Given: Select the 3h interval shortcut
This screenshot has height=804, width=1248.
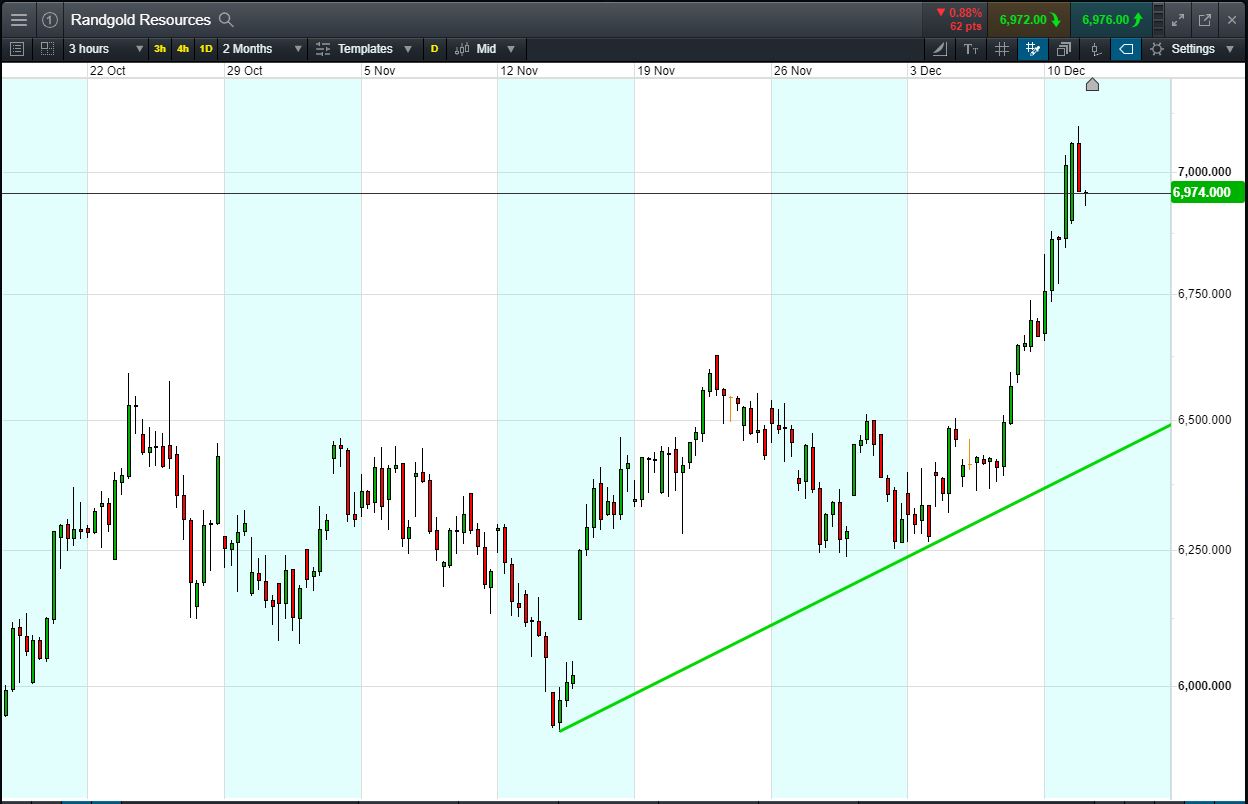Looking at the screenshot, I should click(x=160, y=48).
